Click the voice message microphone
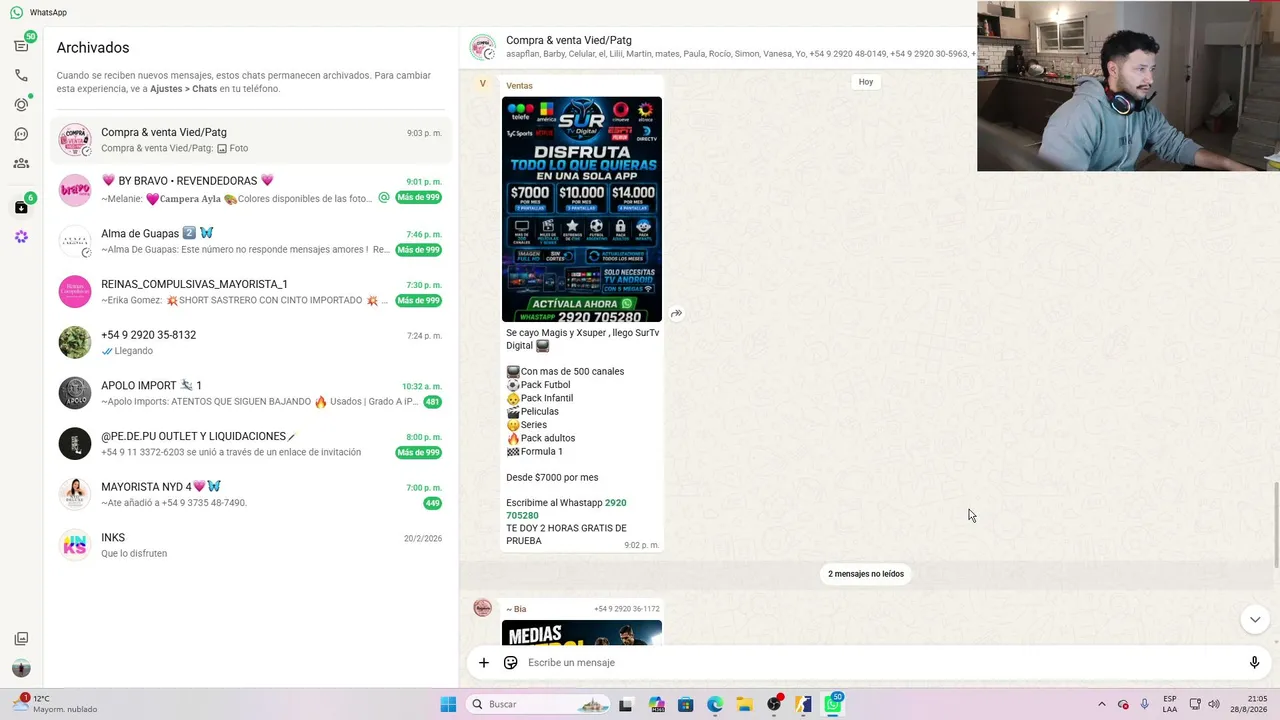The width and height of the screenshot is (1280, 720). click(1254, 662)
